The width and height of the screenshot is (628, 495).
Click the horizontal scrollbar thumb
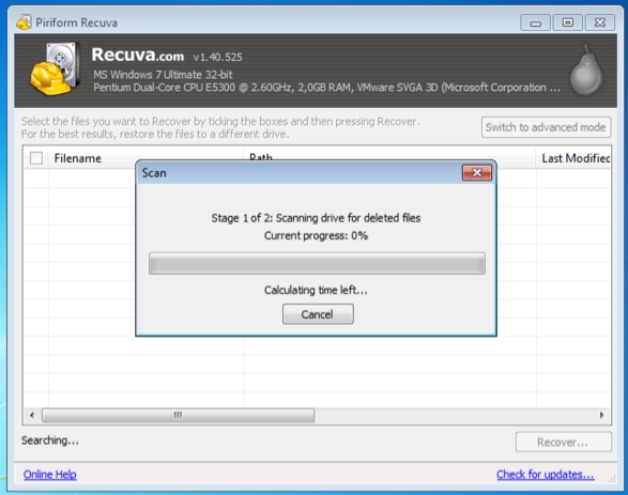tap(178, 415)
